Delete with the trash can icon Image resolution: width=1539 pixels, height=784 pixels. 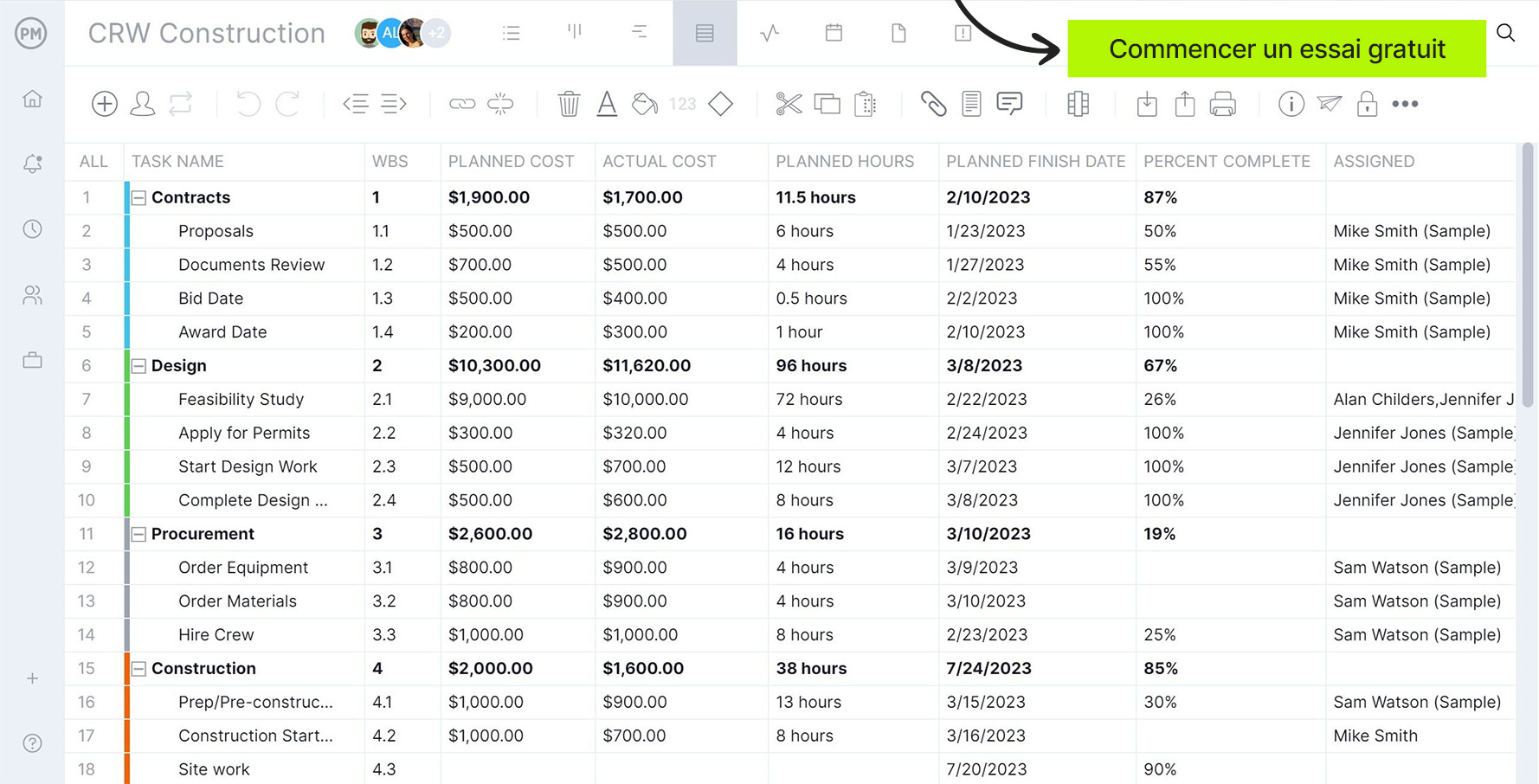pos(569,104)
